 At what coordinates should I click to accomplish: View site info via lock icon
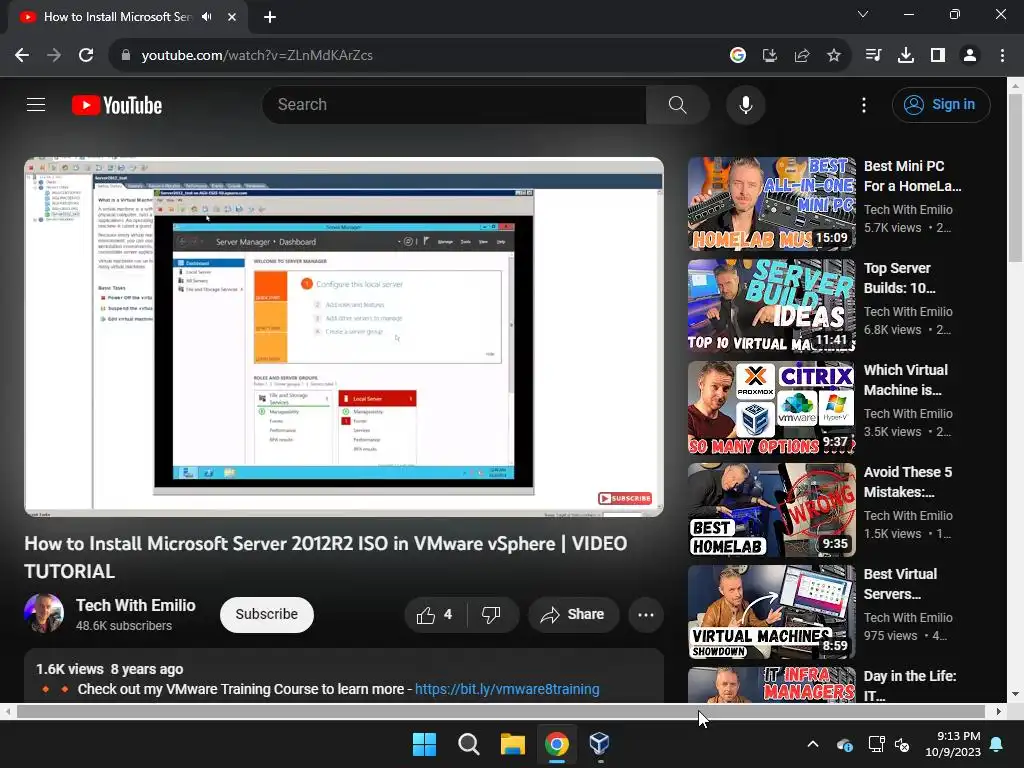click(125, 56)
